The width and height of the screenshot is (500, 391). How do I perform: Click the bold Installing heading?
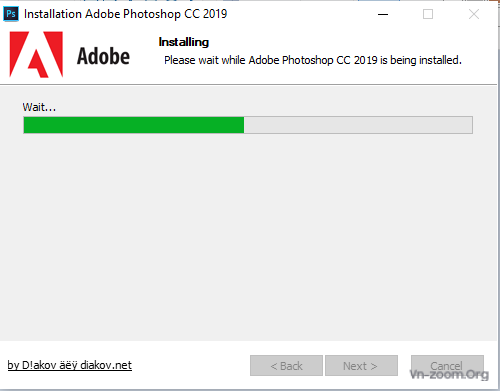click(184, 42)
